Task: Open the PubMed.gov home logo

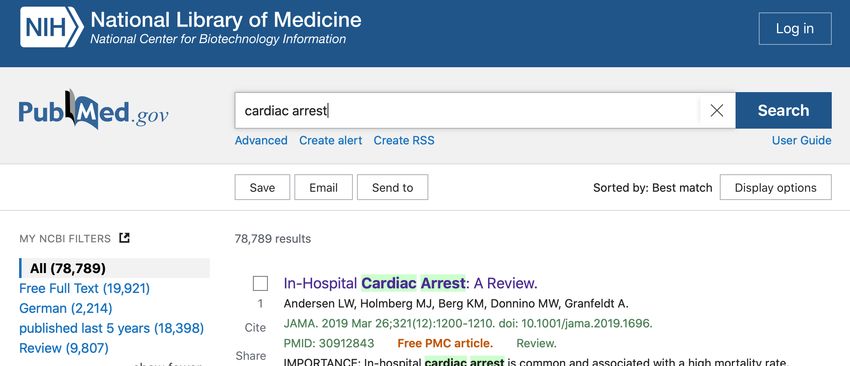Action: point(93,110)
